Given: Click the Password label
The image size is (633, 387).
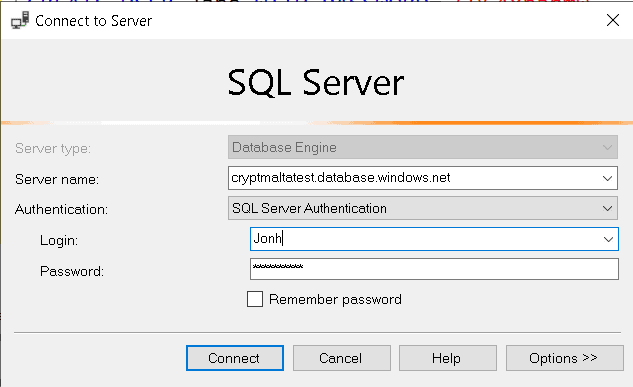Looking at the screenshot, I should [72, 271].
